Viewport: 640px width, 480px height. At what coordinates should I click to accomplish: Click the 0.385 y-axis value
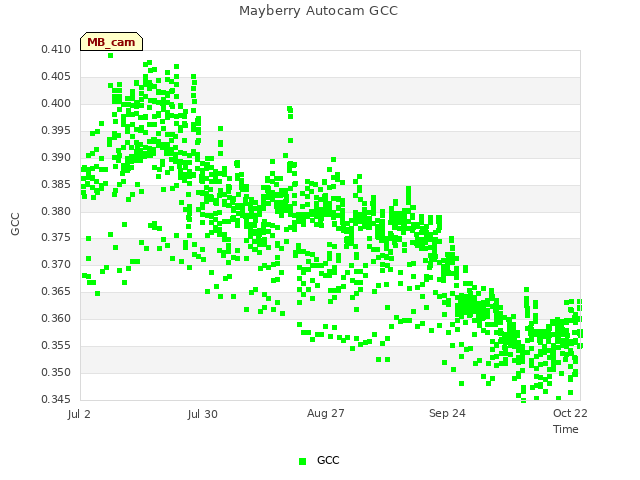click(56, 184)
